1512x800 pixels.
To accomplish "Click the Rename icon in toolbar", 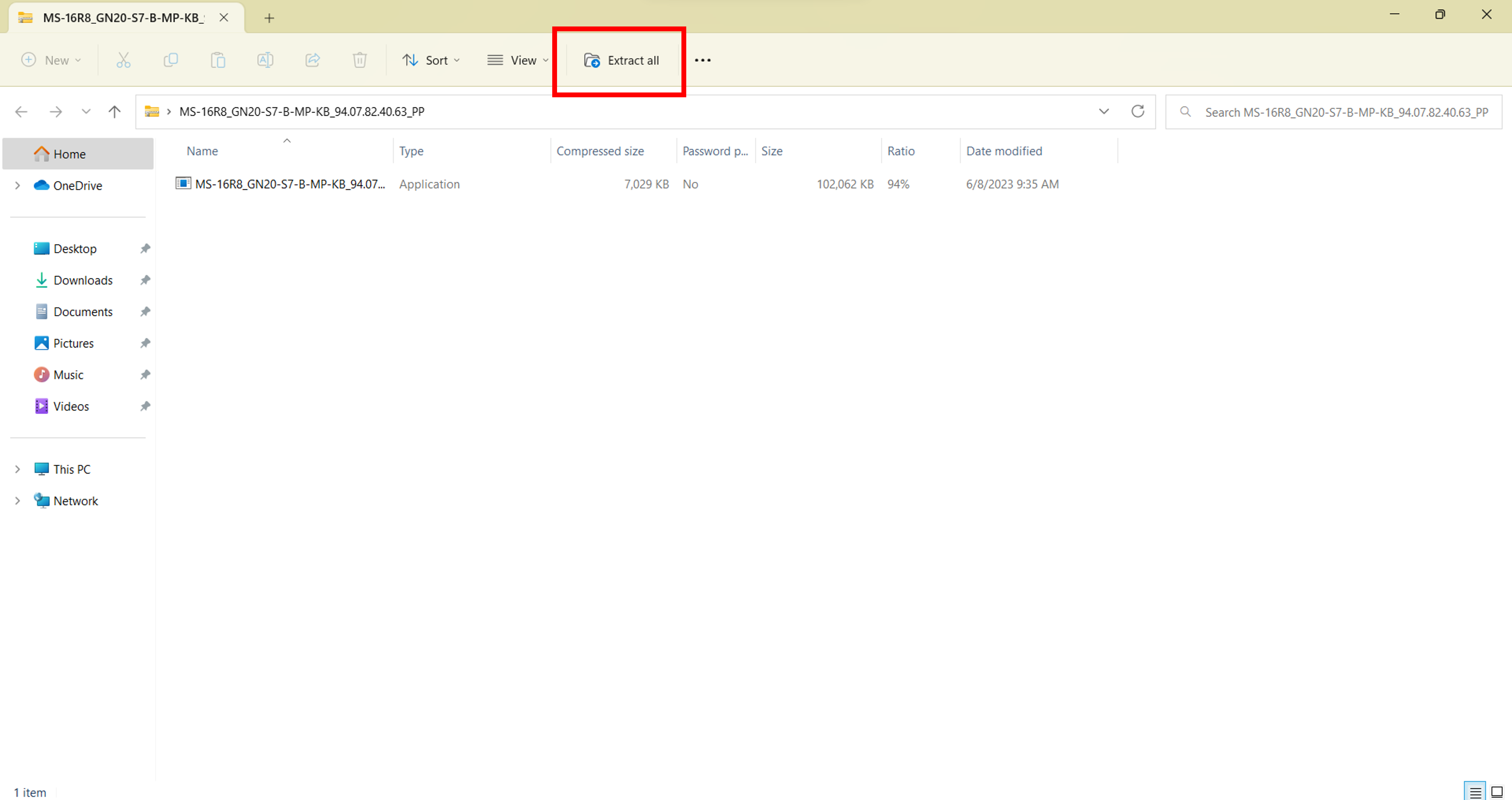I will pyautogui.click(x=265, y=60).
